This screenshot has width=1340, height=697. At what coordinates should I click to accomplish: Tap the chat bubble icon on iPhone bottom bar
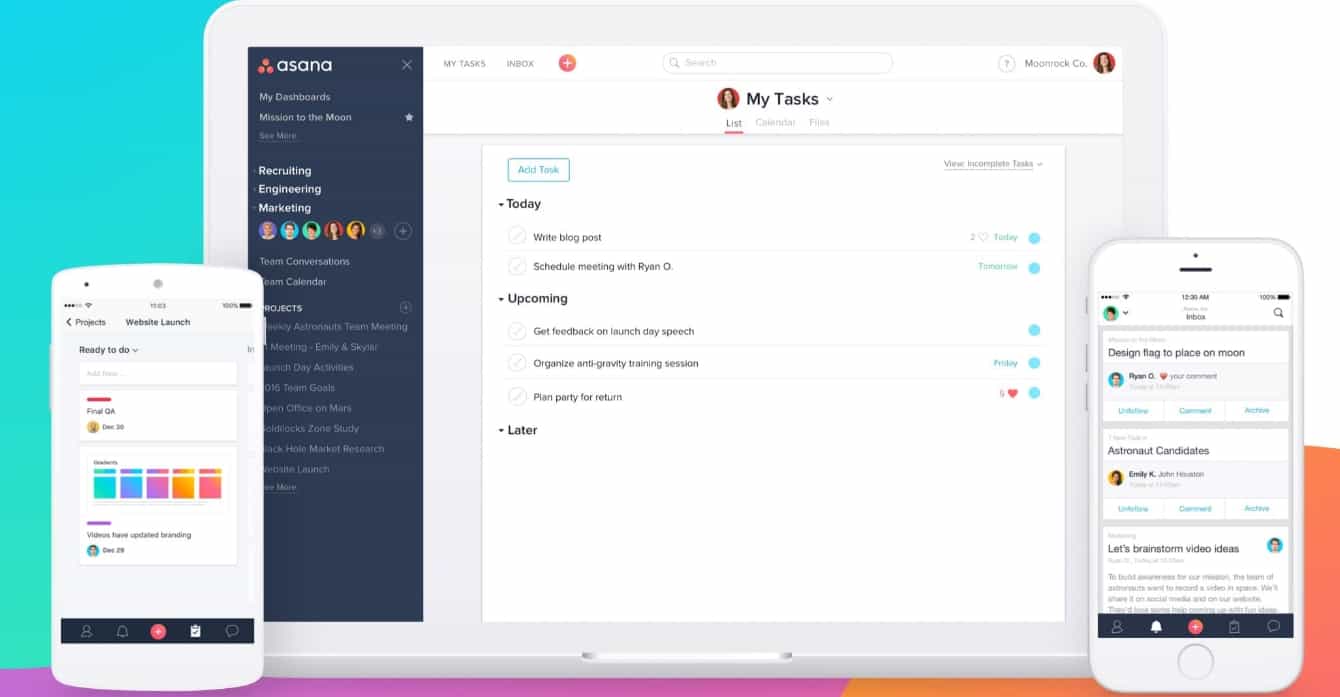[1273, 626]
